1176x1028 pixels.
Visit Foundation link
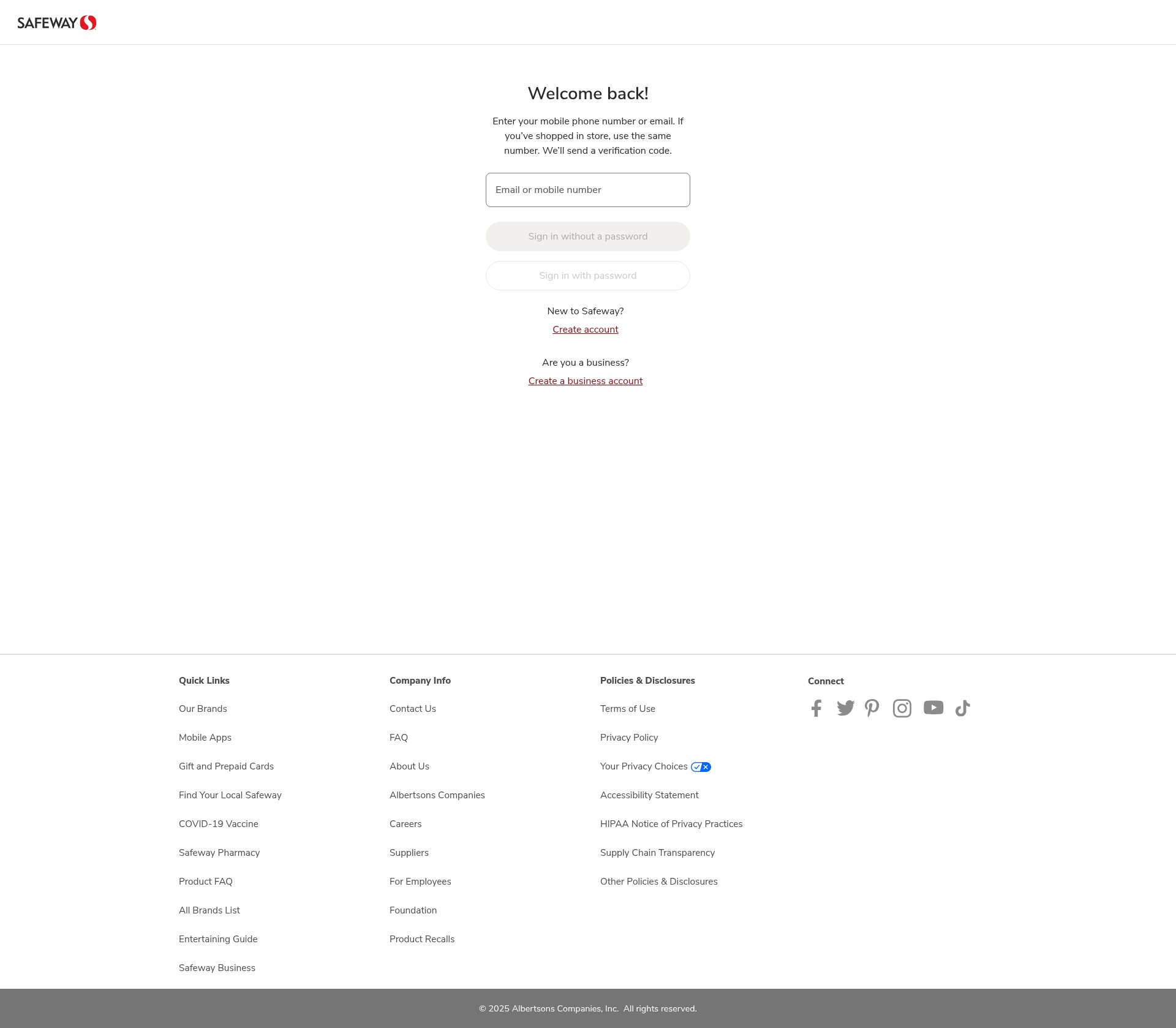(x=413, y=910)
